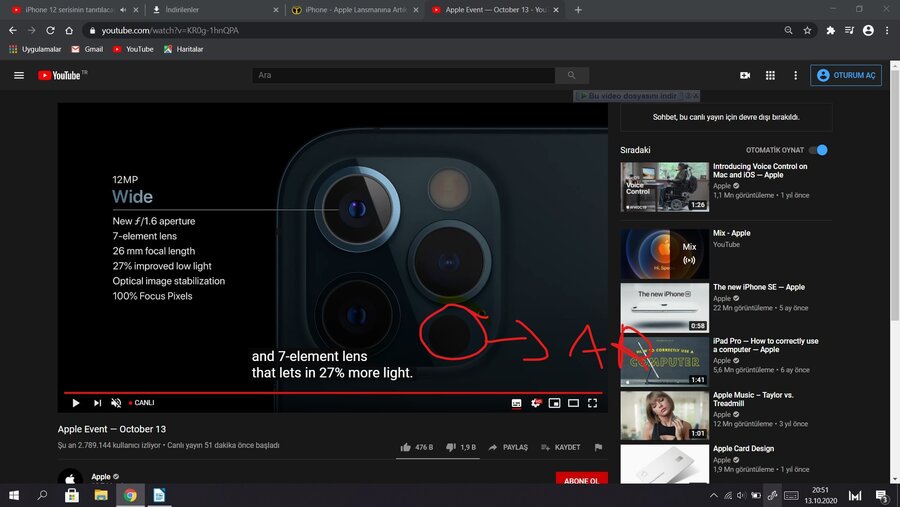Open the browser home page

click(x=69, y=30)
